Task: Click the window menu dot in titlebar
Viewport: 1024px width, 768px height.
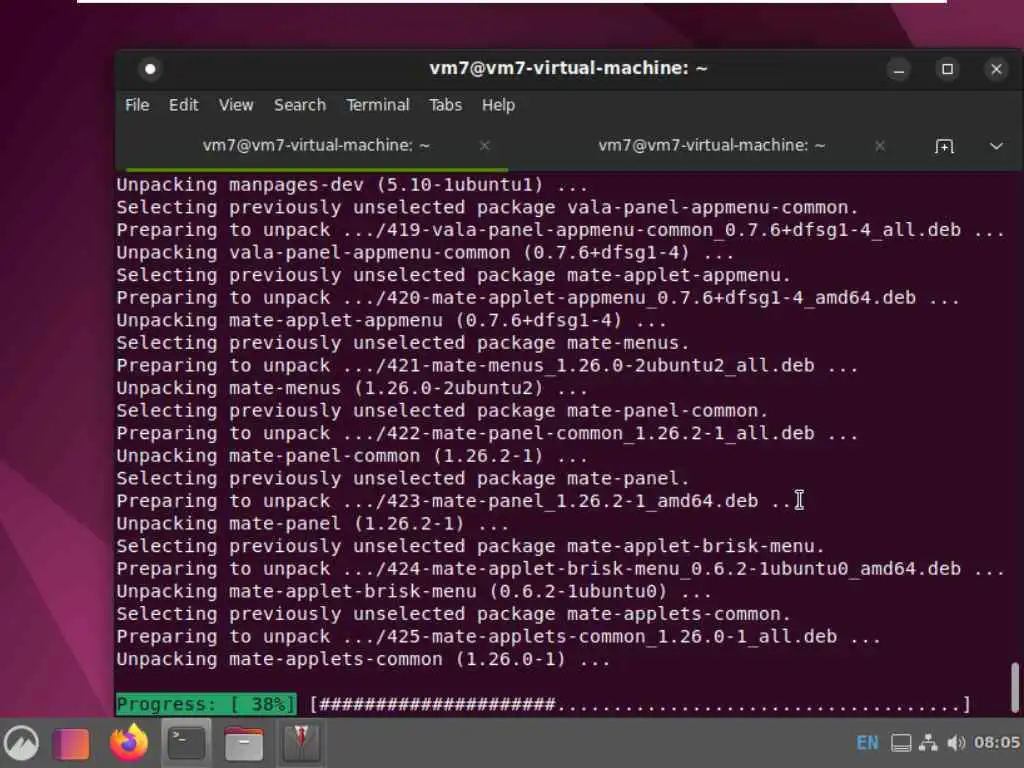Action: coord(150,69)
